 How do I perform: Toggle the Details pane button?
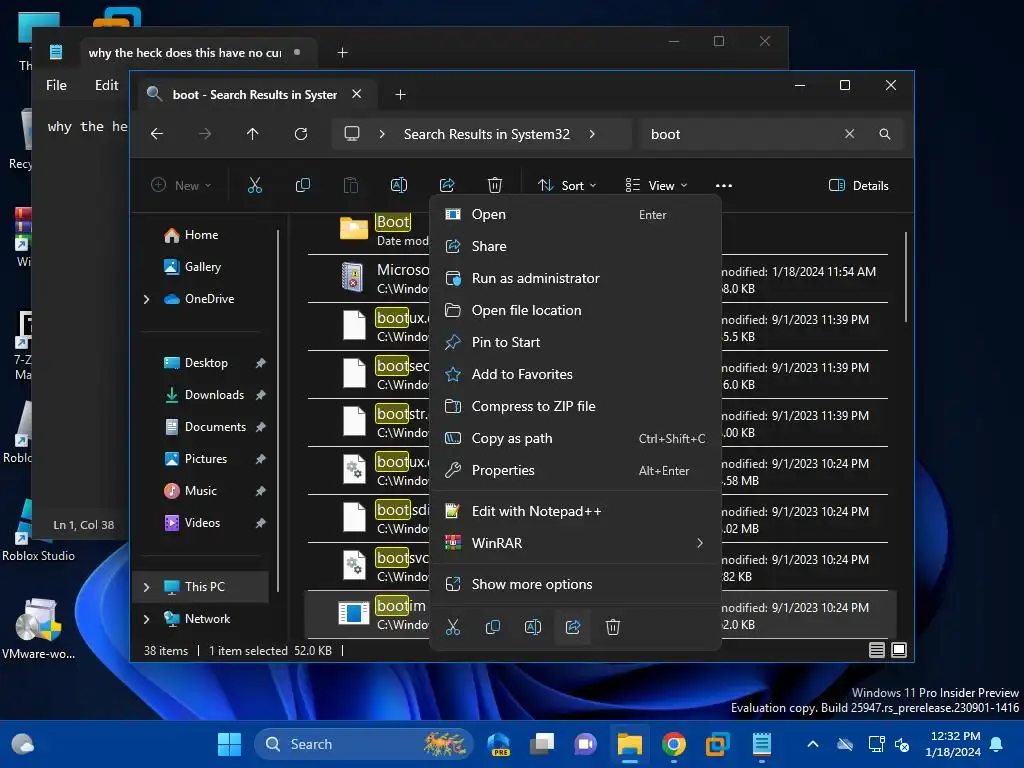pyautogui.click(x=859, y=185)
